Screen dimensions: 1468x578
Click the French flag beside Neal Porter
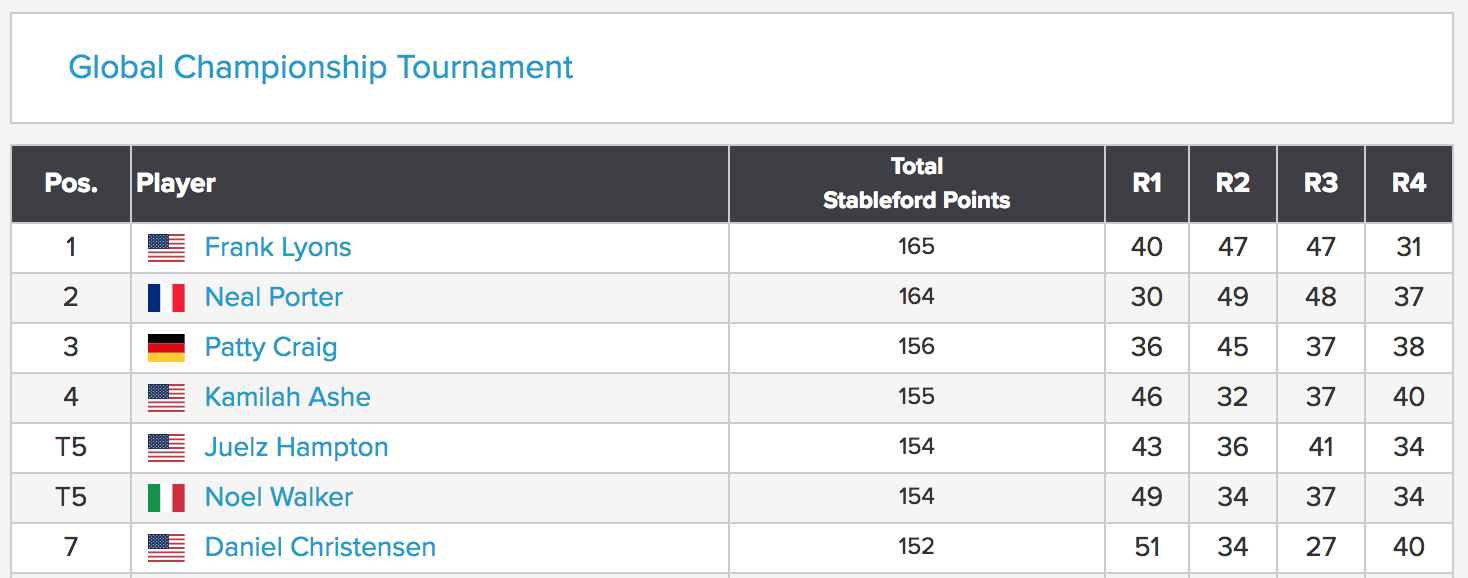tap(166, 298)
